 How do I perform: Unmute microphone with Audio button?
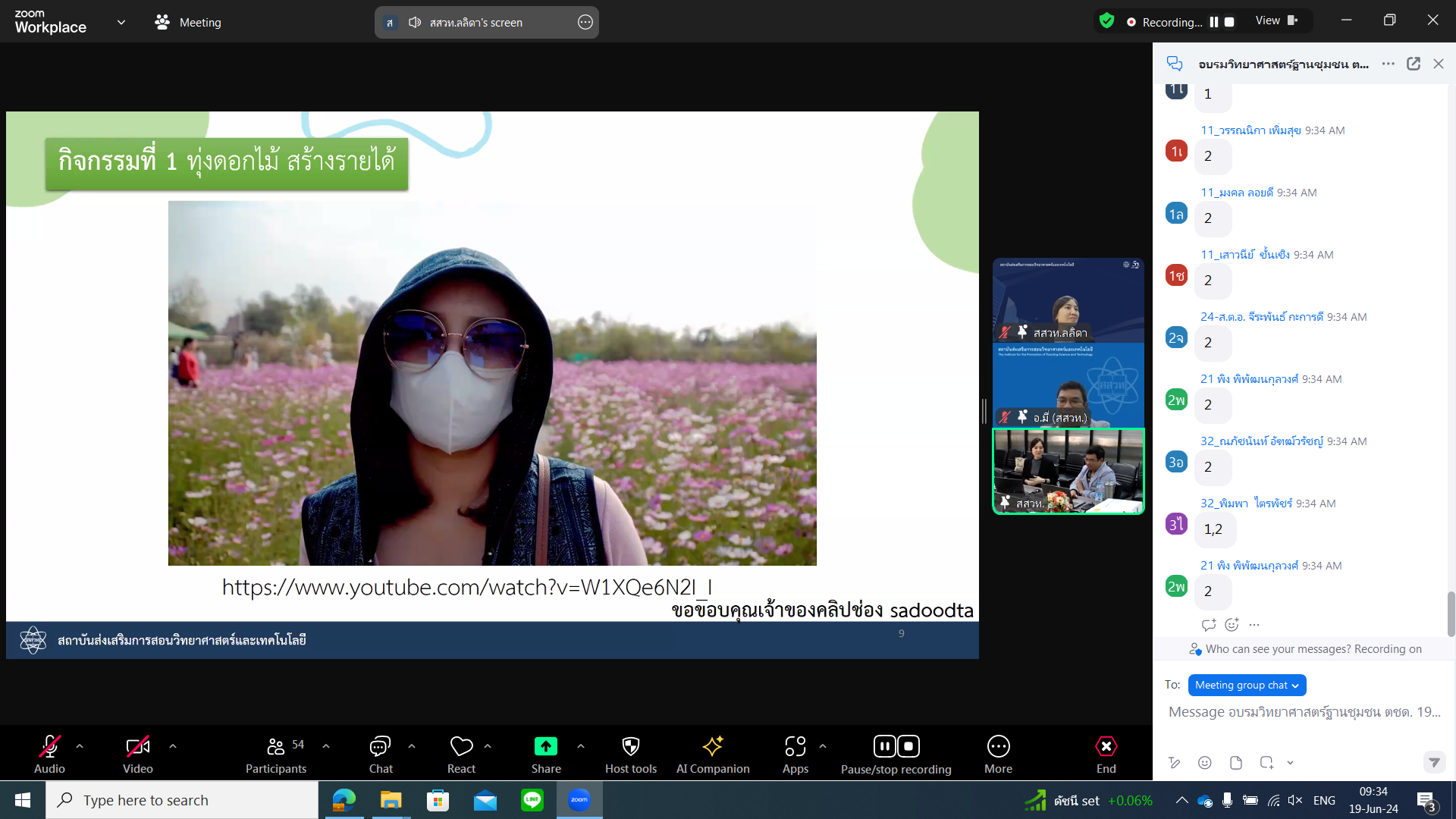(49, 754)
